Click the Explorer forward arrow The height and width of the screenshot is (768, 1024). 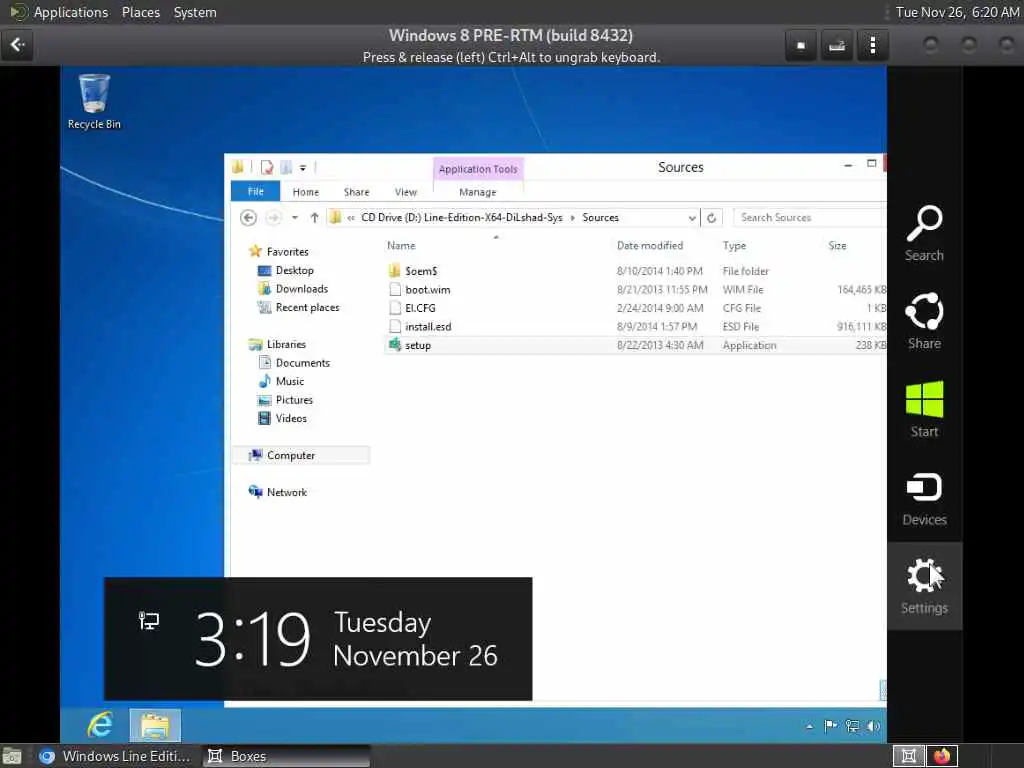point(273,217)
